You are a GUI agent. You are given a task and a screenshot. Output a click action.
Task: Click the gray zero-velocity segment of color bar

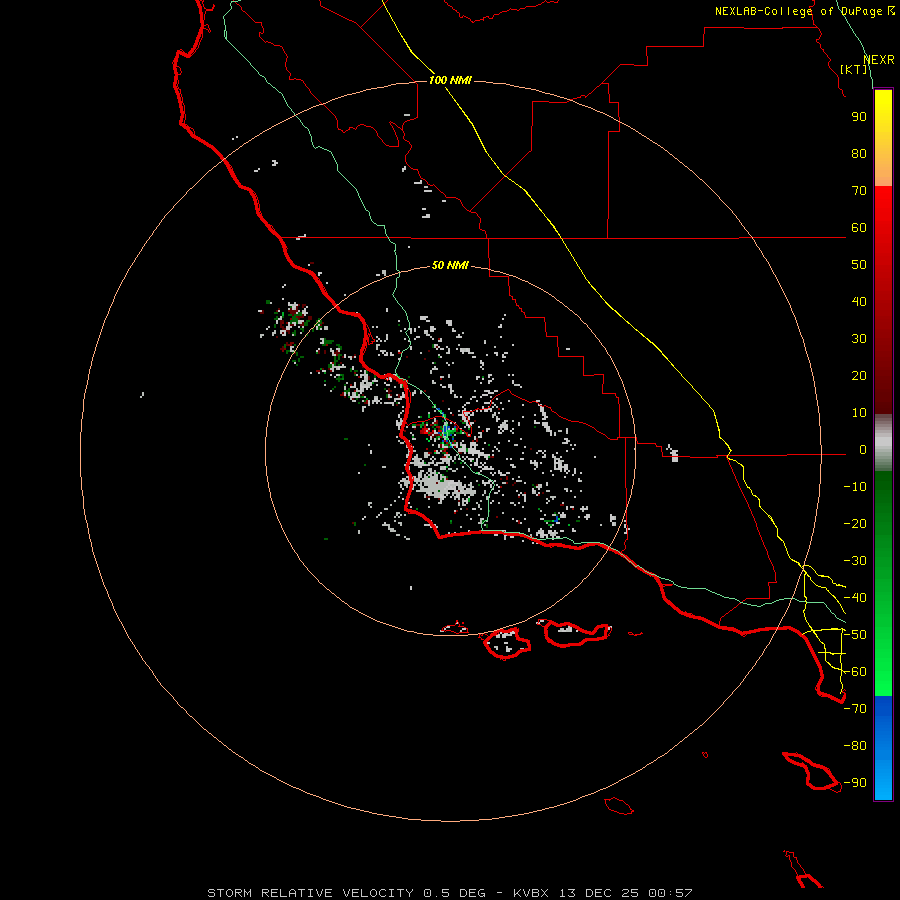point(883,443)
